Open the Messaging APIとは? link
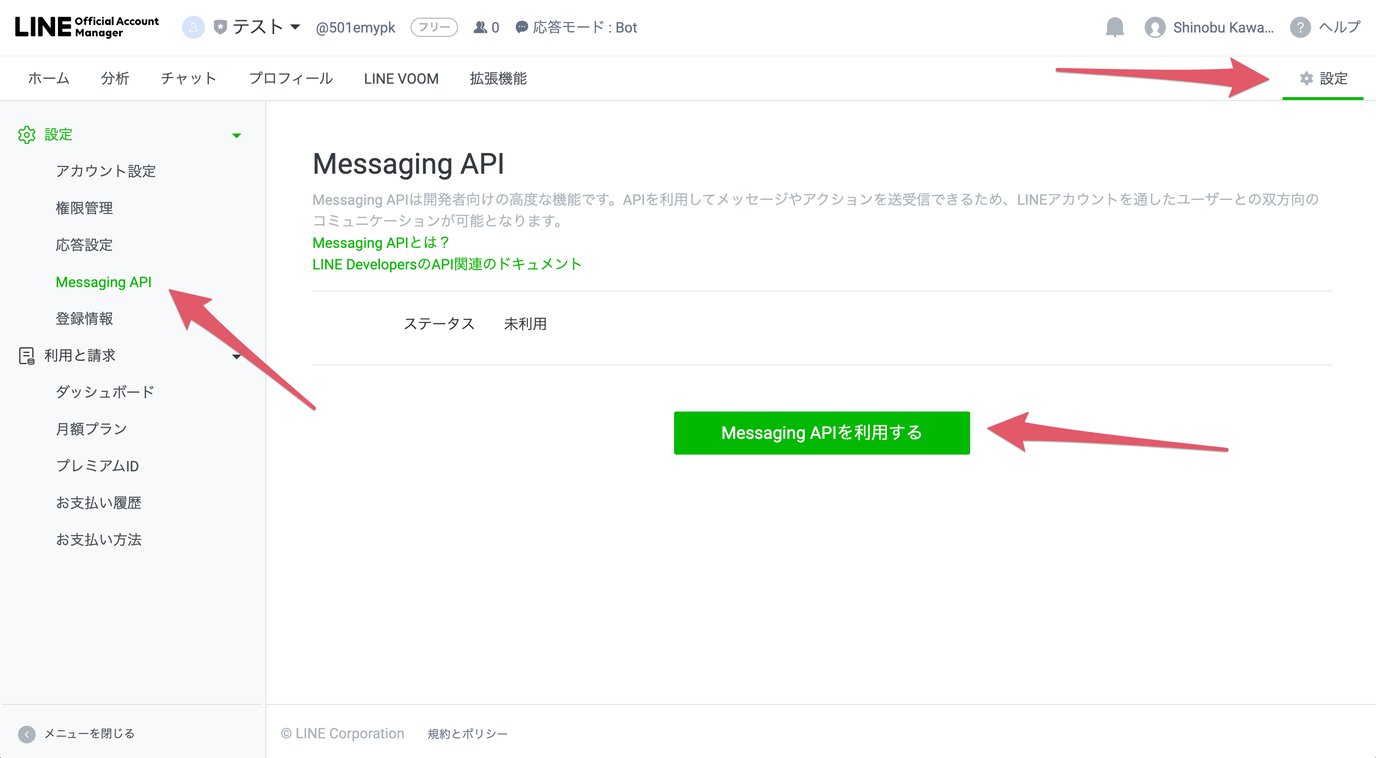 380,242
